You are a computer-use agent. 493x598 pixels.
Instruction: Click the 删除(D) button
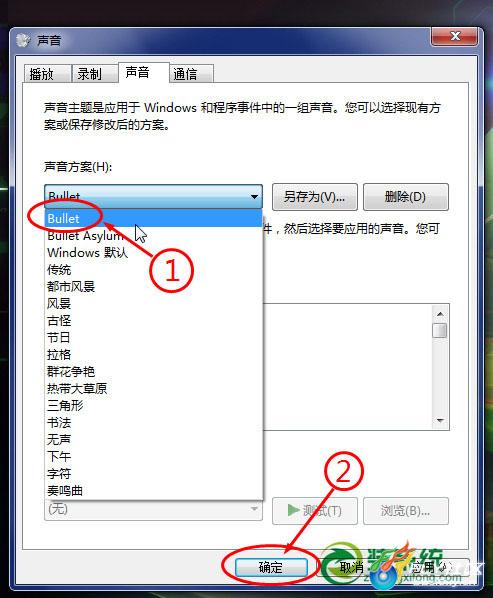coord(406,197)
